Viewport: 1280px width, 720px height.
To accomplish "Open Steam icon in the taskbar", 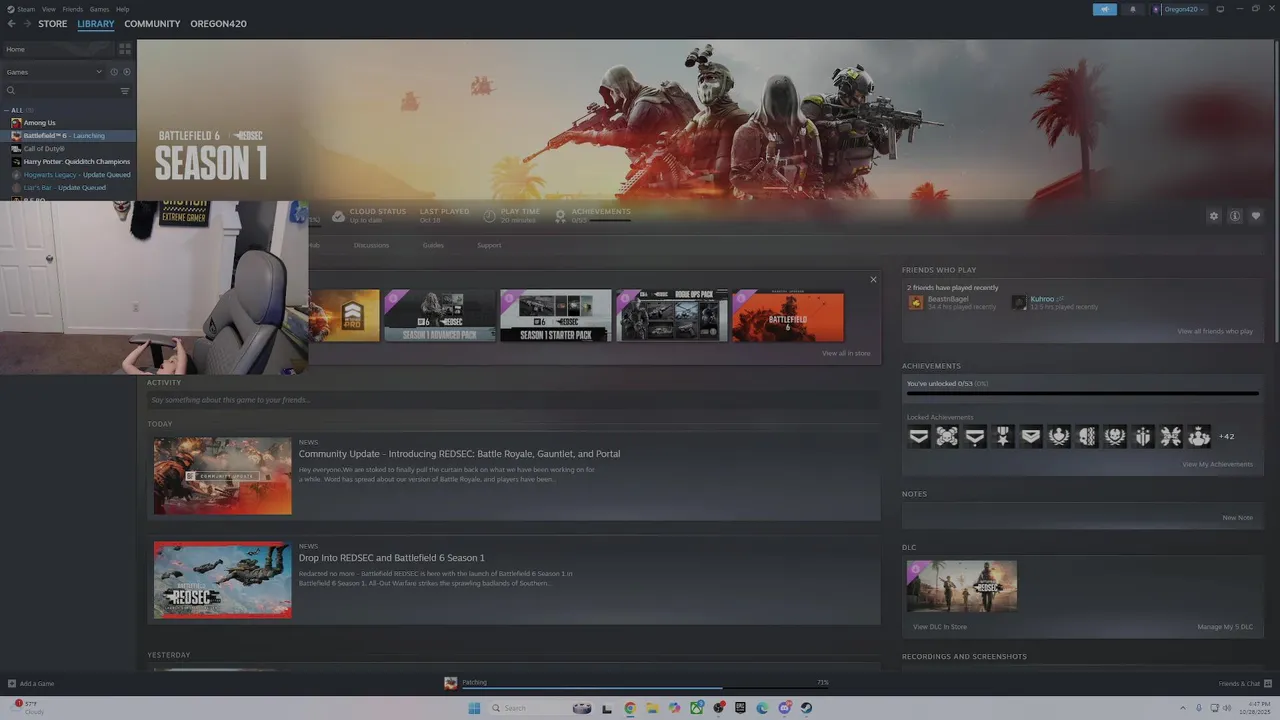I will (806, 708).
